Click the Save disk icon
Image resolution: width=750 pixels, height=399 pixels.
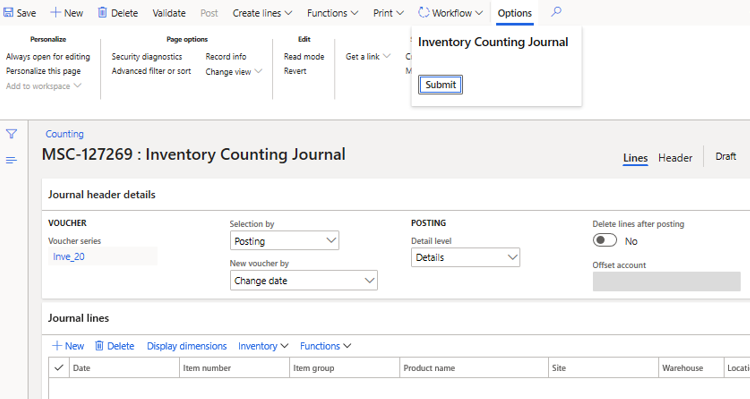[8, 12]
